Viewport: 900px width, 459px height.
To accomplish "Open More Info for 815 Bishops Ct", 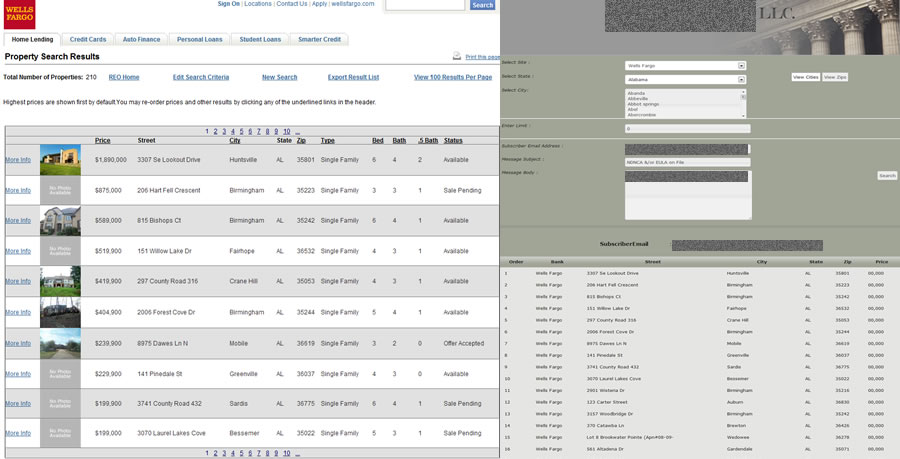I will click(x=18, y=220).
